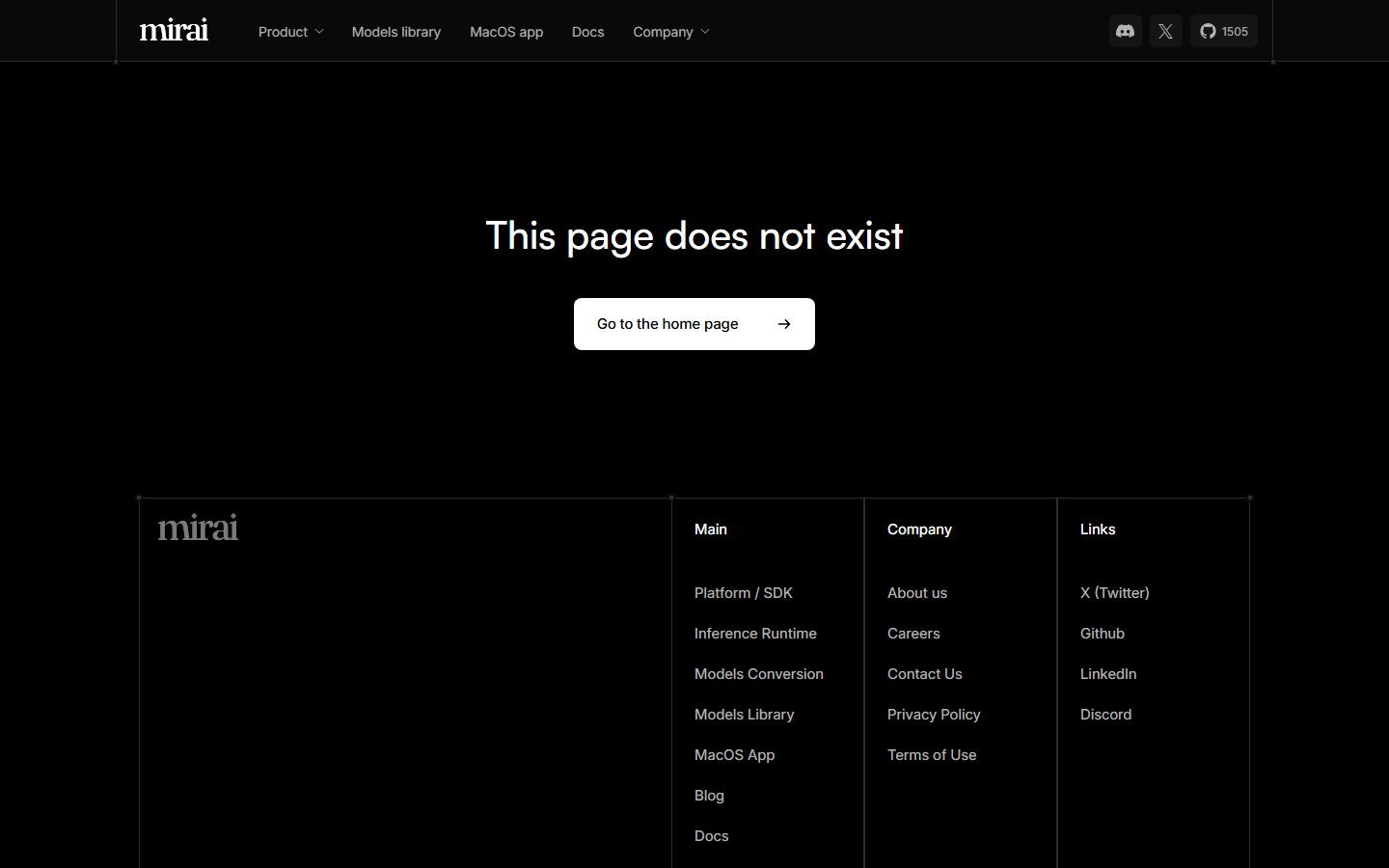This screenshot has width=1389, height=868.
Task: Select Models library from the navigation bar
Action: point(395,32)
